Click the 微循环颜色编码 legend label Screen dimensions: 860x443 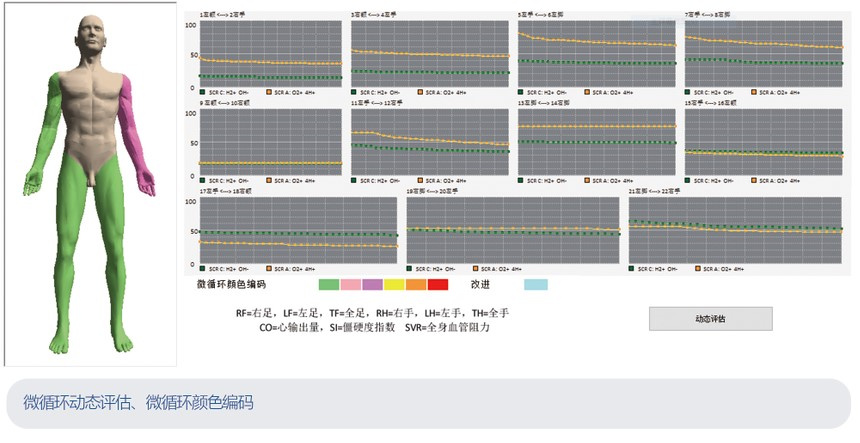[239, 285]
